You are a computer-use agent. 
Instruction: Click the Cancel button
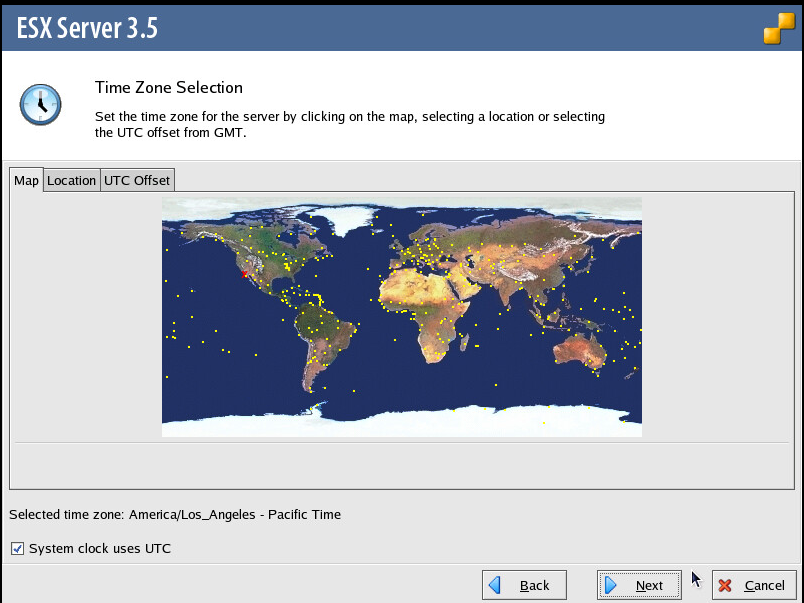tap(754, 585)
